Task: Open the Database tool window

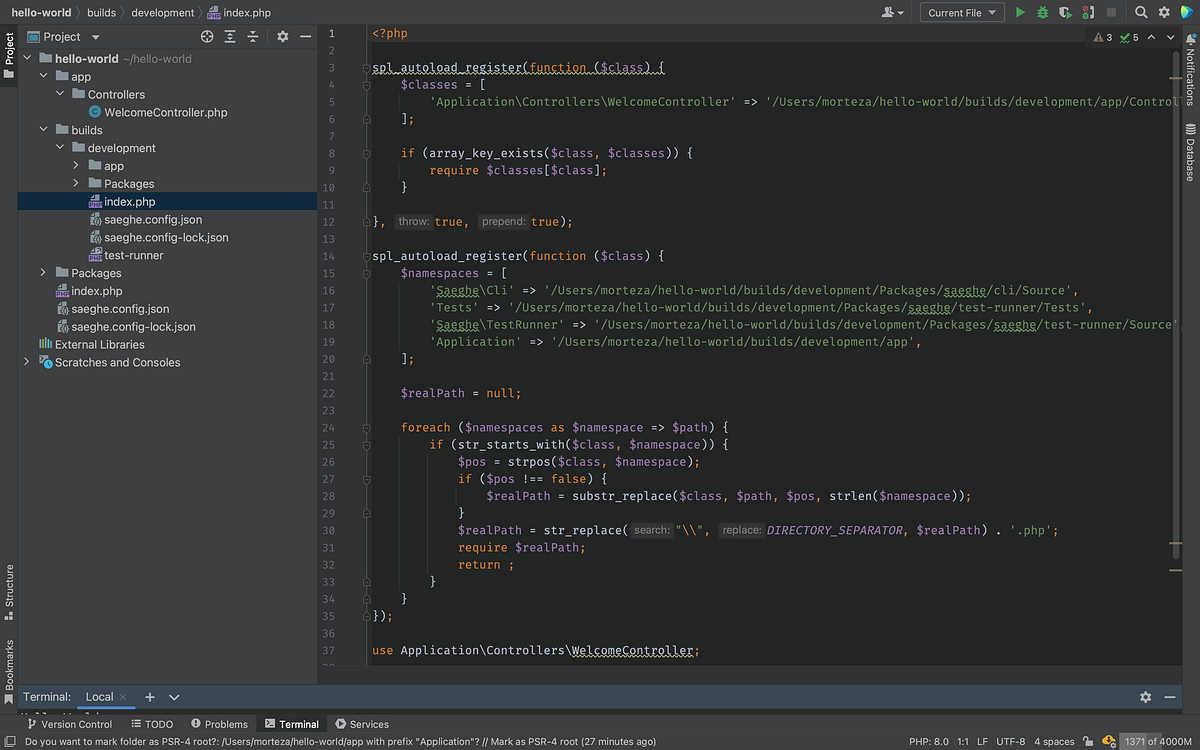Action: coord(1191,150)
